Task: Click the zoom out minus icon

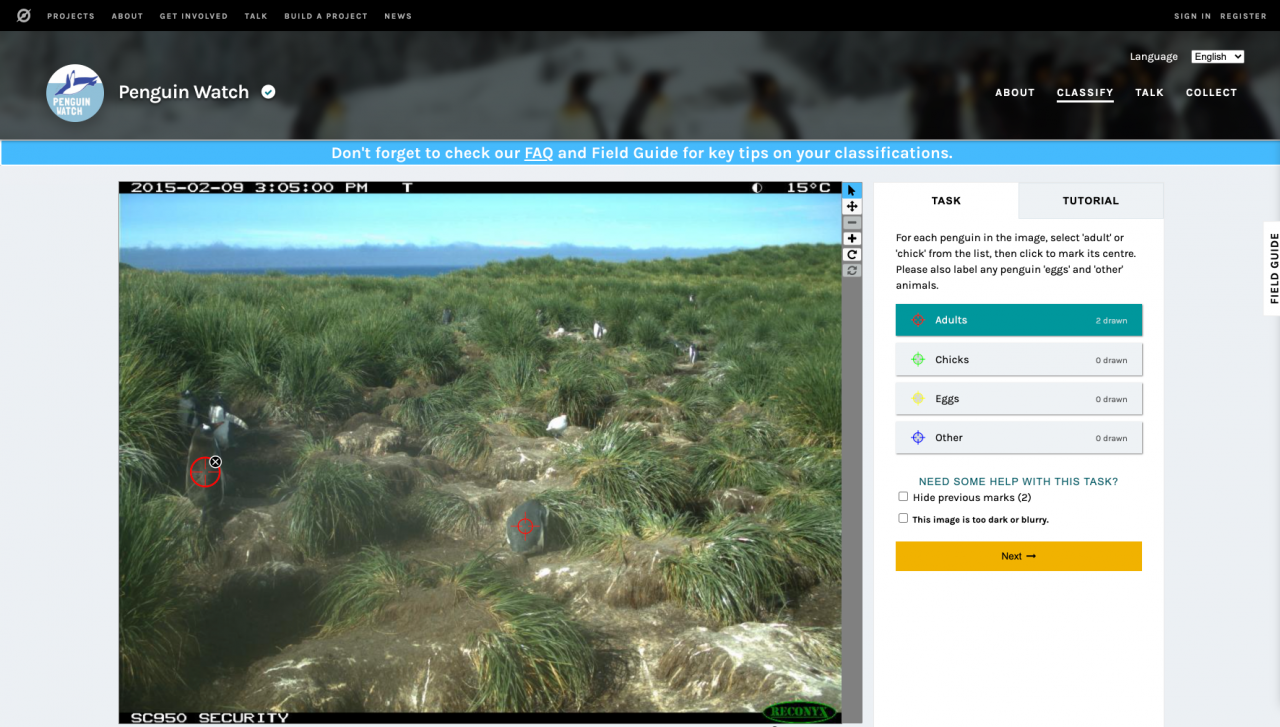Action: tap(852, 222)
